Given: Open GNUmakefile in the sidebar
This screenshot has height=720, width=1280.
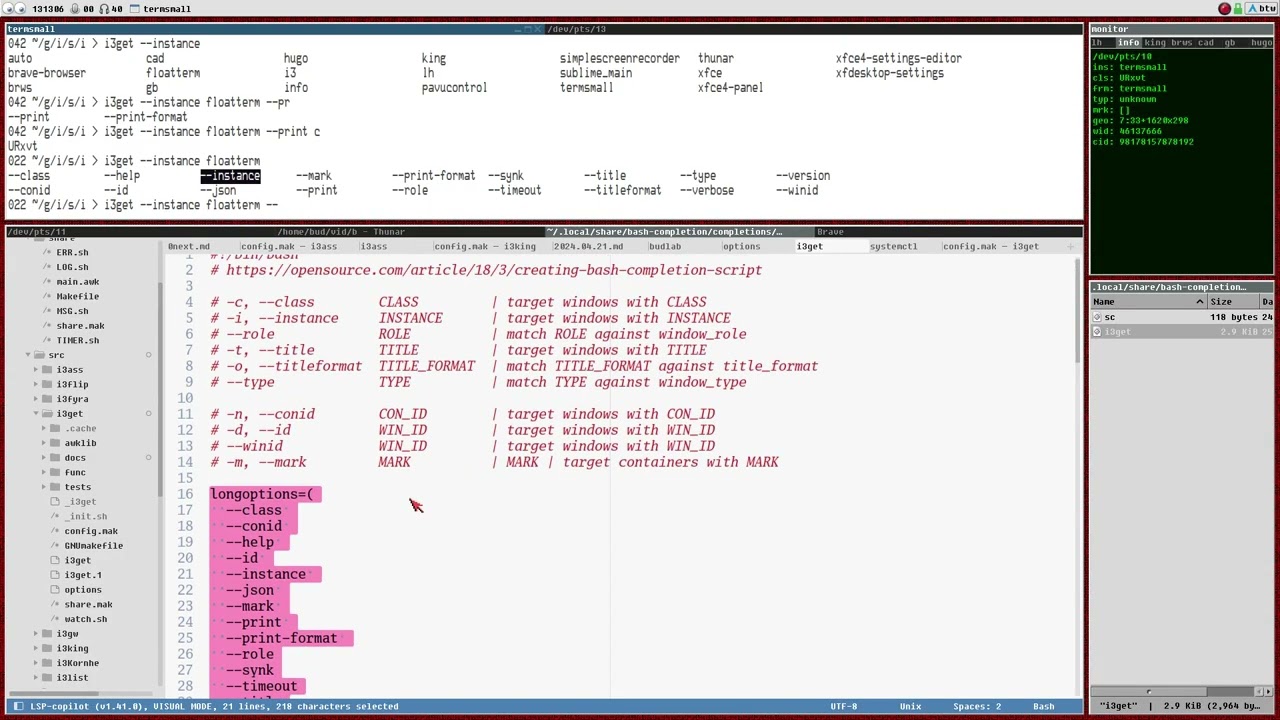Looking at the screenshot, I should [x=93, y=546].
